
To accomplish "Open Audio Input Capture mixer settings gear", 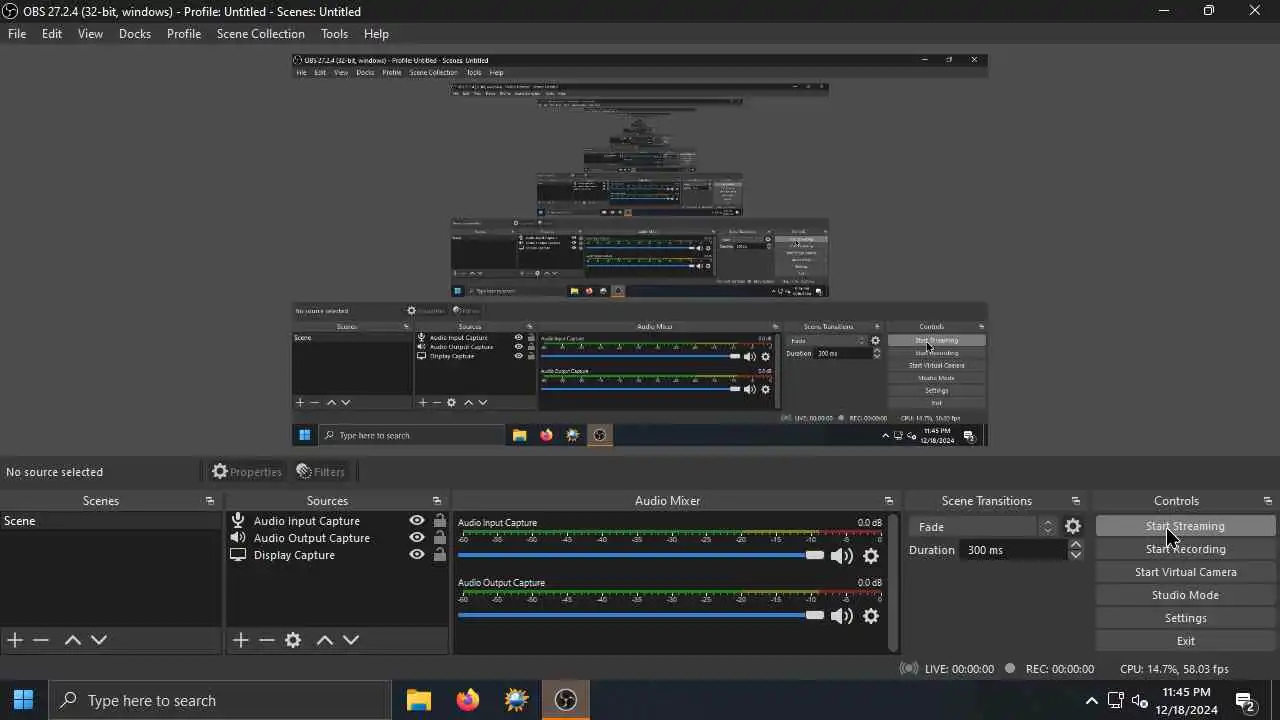I will [871, 556].
